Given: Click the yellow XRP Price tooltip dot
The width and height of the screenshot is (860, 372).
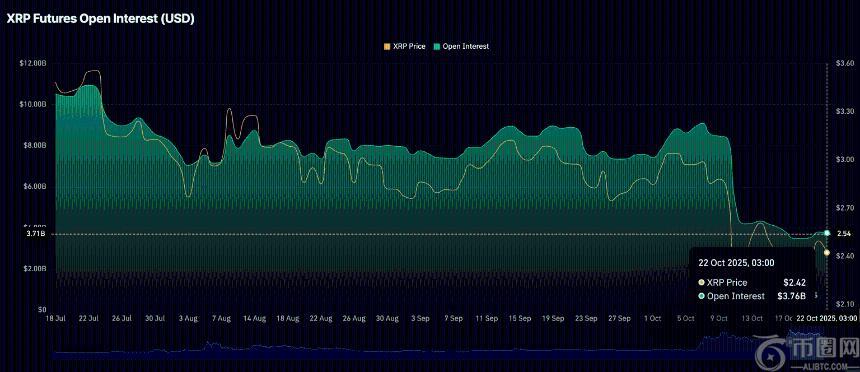Looking at the screenshot, I should (x=701, y=283).
